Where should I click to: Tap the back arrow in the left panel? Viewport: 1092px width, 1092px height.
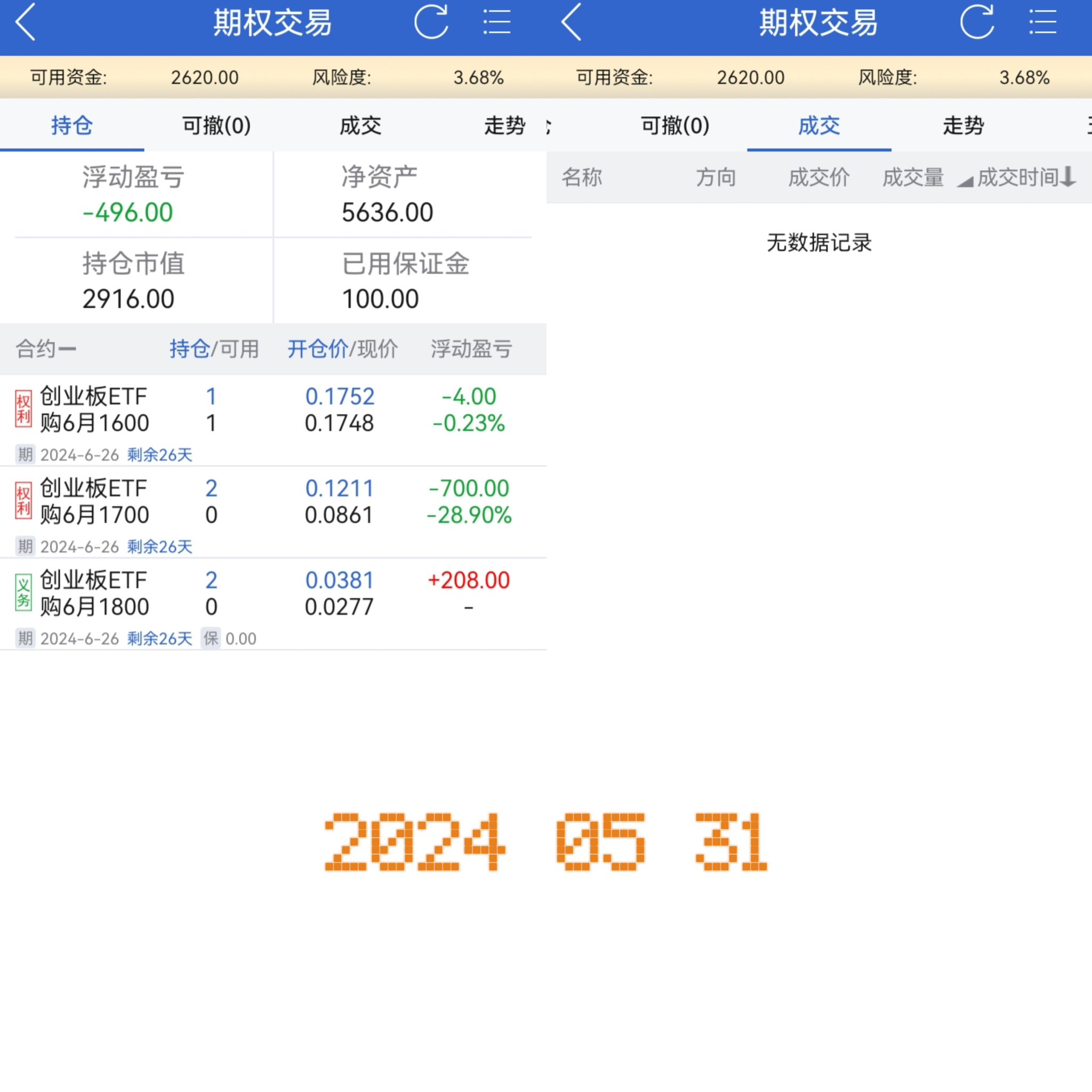point(26,22)
